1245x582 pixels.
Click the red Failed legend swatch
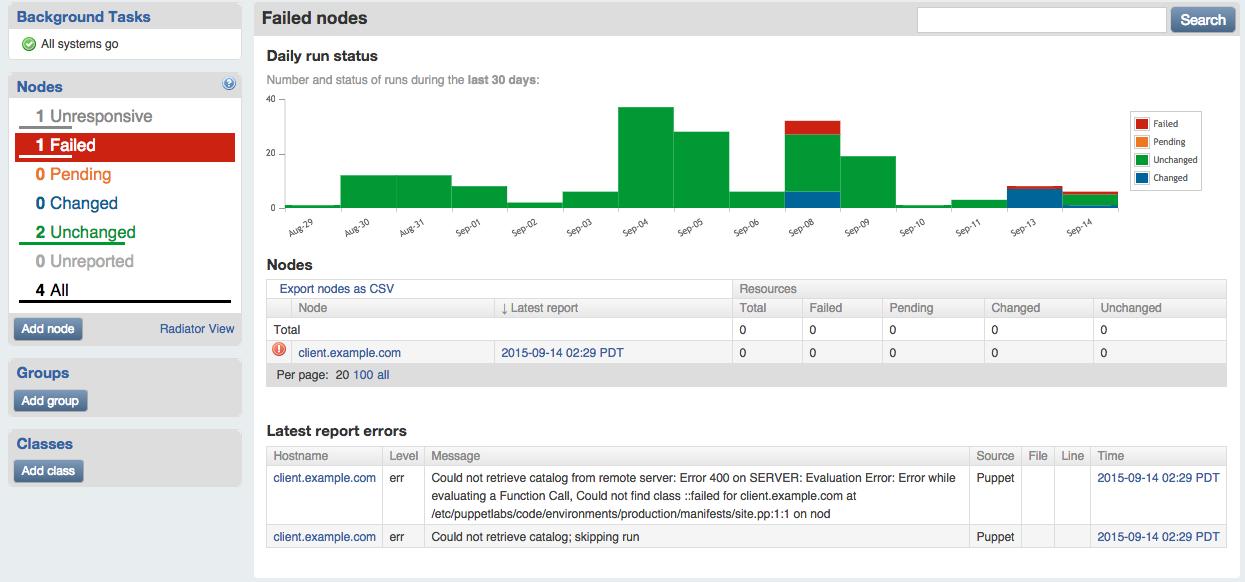tap(1141, 124)
